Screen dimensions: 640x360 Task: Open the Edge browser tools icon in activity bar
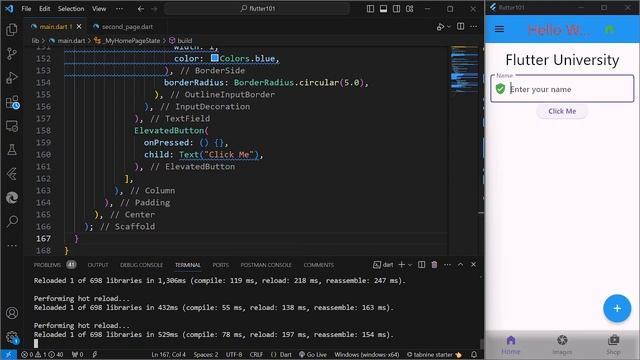pos(12,198)
